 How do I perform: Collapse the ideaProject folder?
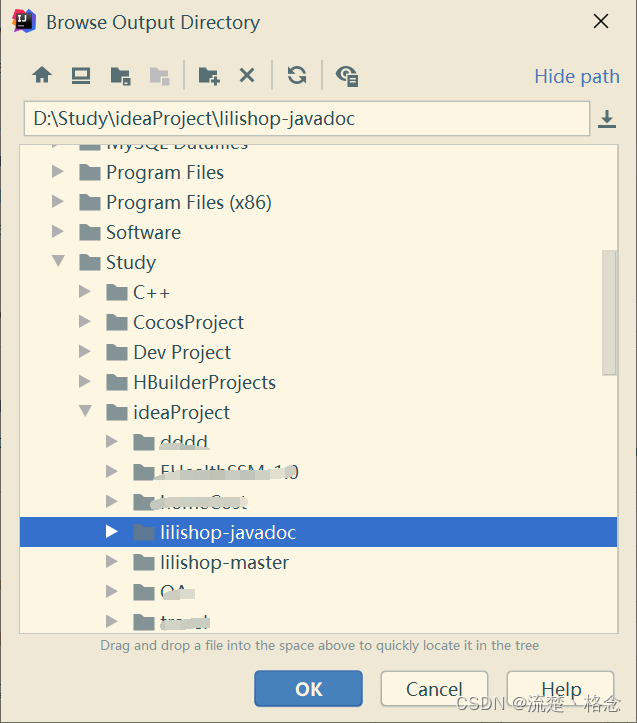86,412
